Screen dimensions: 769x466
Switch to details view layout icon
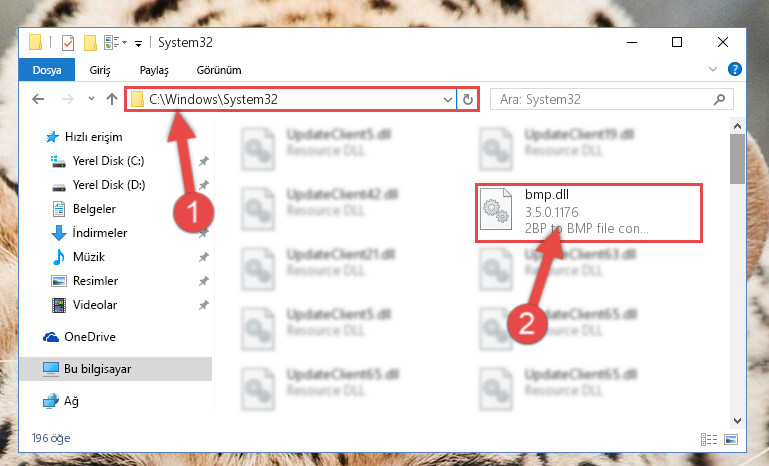pos(709,439)
